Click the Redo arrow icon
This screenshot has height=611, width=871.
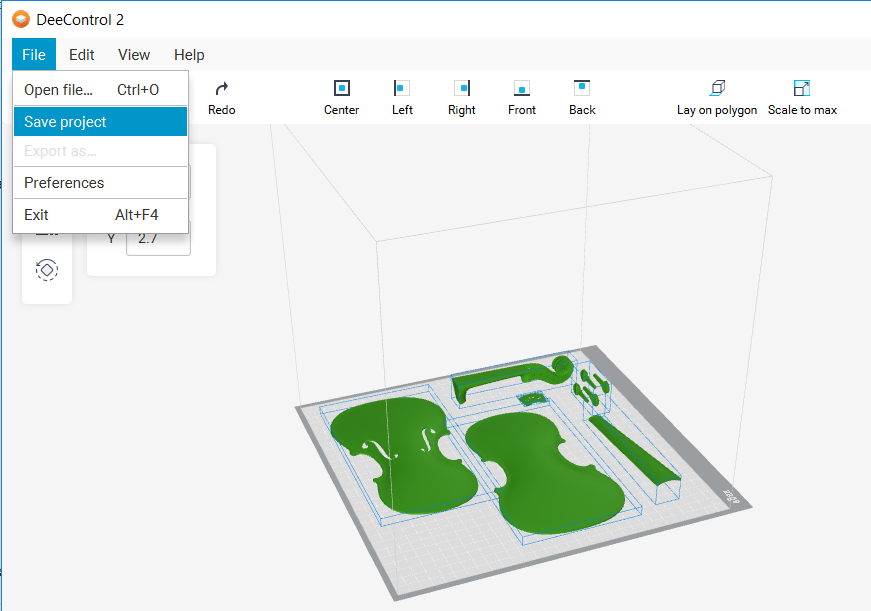click(x=221, y=89)
